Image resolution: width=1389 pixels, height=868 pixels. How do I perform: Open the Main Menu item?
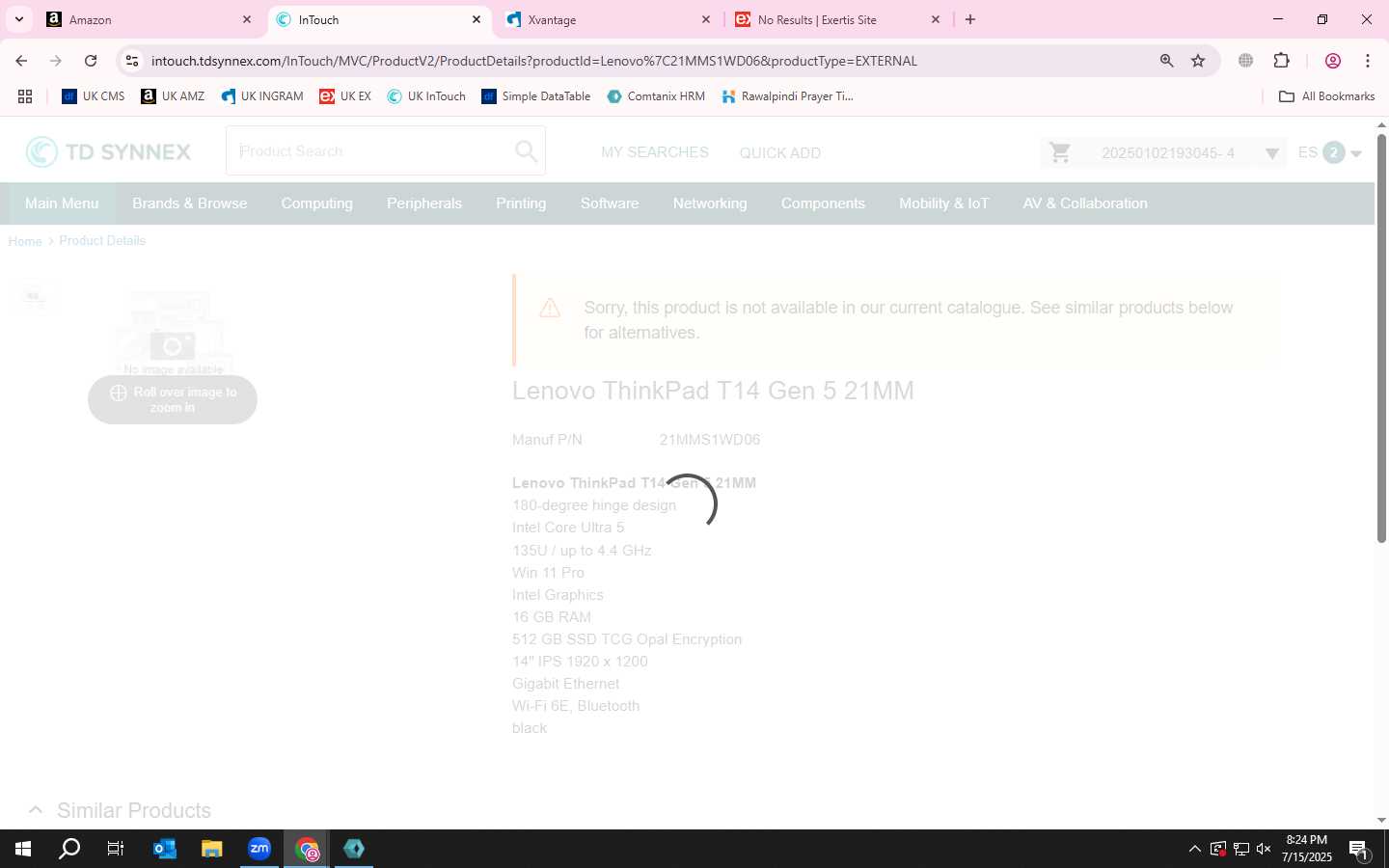62,203
